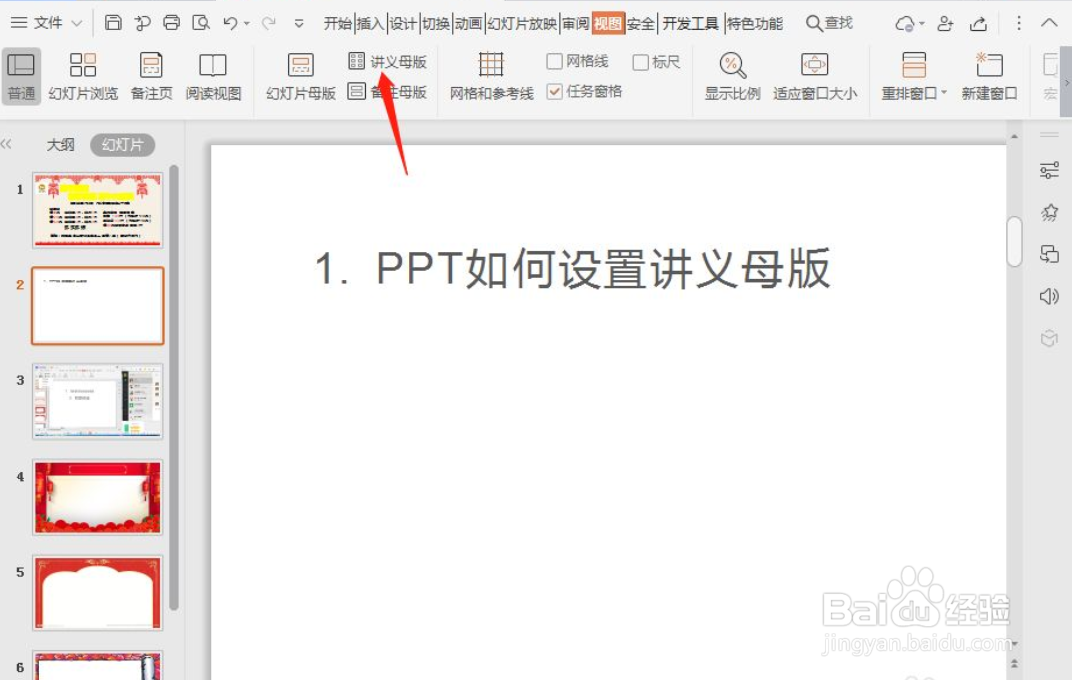The height and width of the screenshot is (680, 1072).
Task: Open 网格和参考线 settings
Action: point(491,76)
